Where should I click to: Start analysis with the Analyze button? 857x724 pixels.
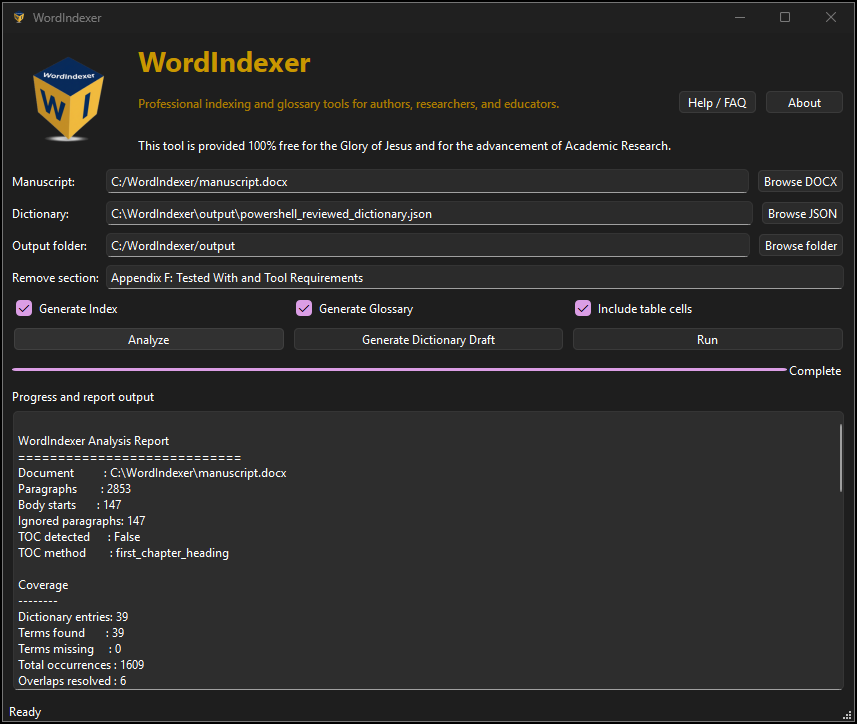click(149, 339)
